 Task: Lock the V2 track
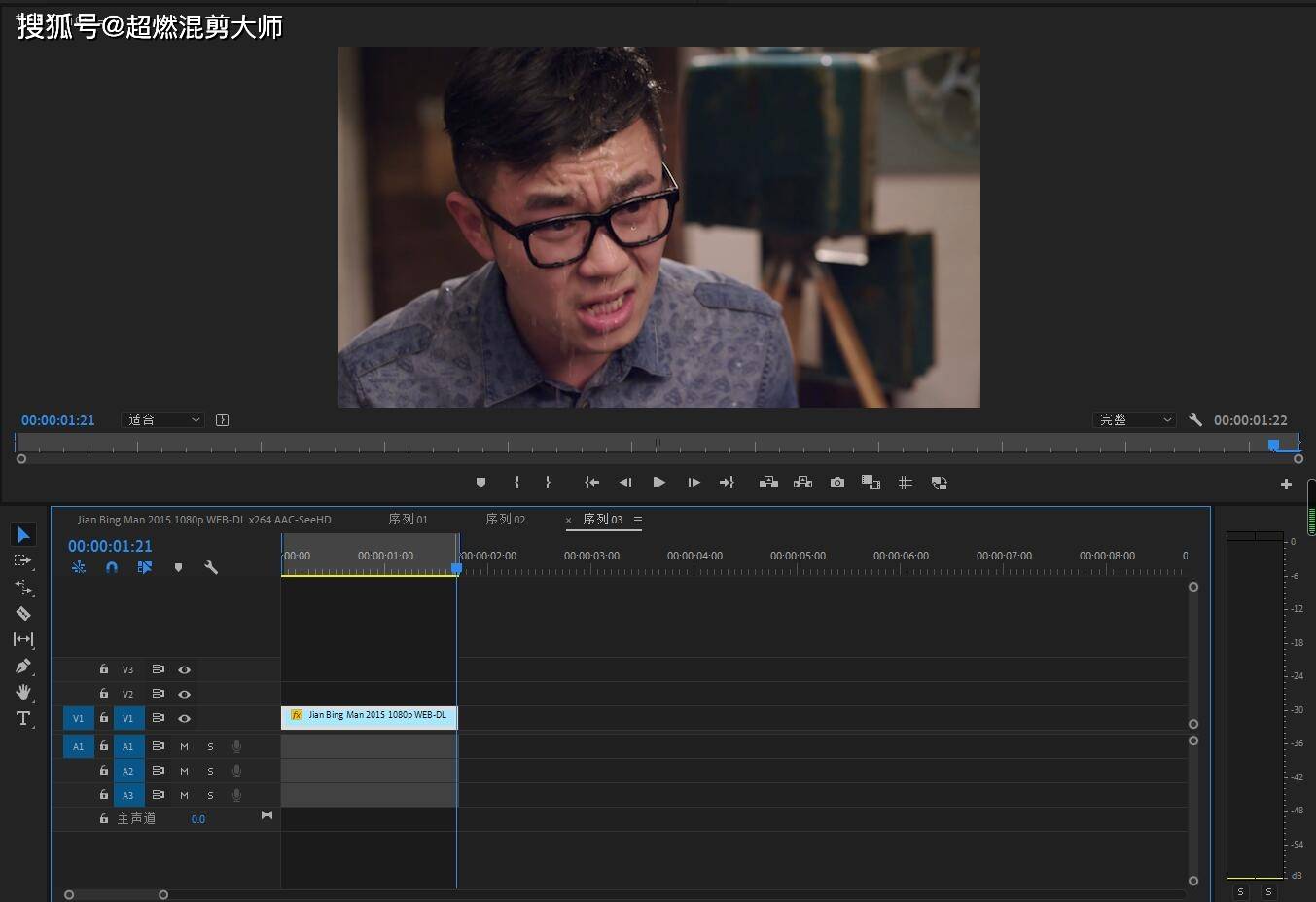[x=104, y=694]
